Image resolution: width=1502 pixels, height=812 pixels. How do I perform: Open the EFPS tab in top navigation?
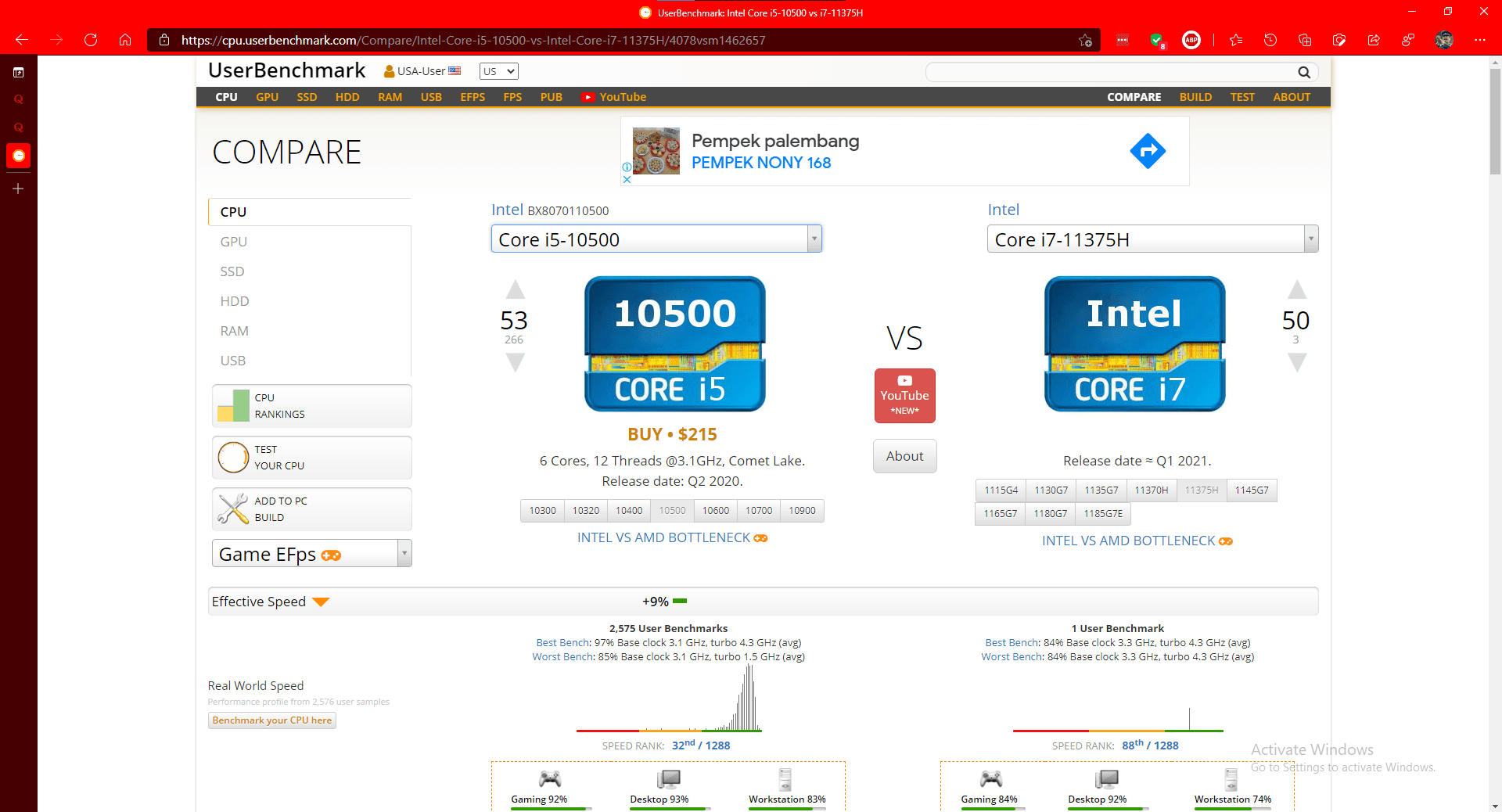473,97
